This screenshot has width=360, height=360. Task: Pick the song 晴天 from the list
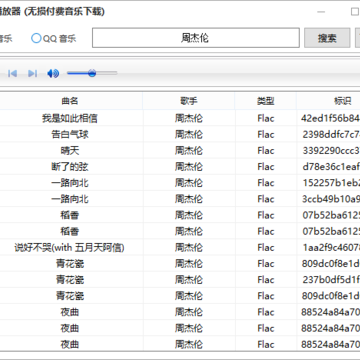(70, 150)
